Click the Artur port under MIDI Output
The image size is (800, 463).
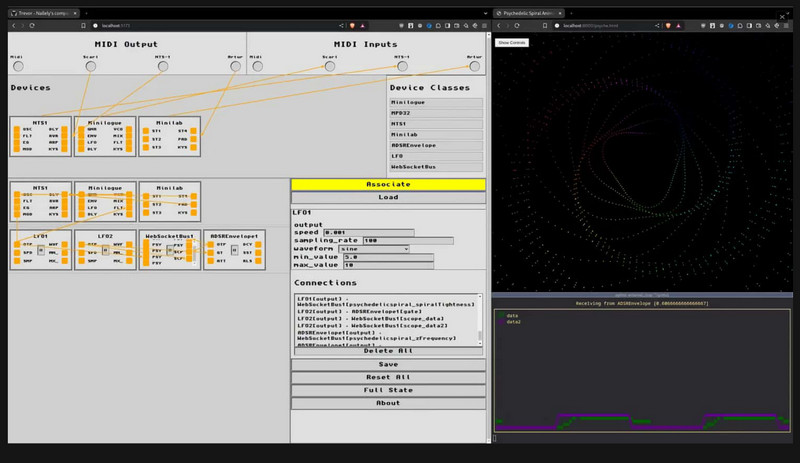pyautogui.click(x=235, y=66)
